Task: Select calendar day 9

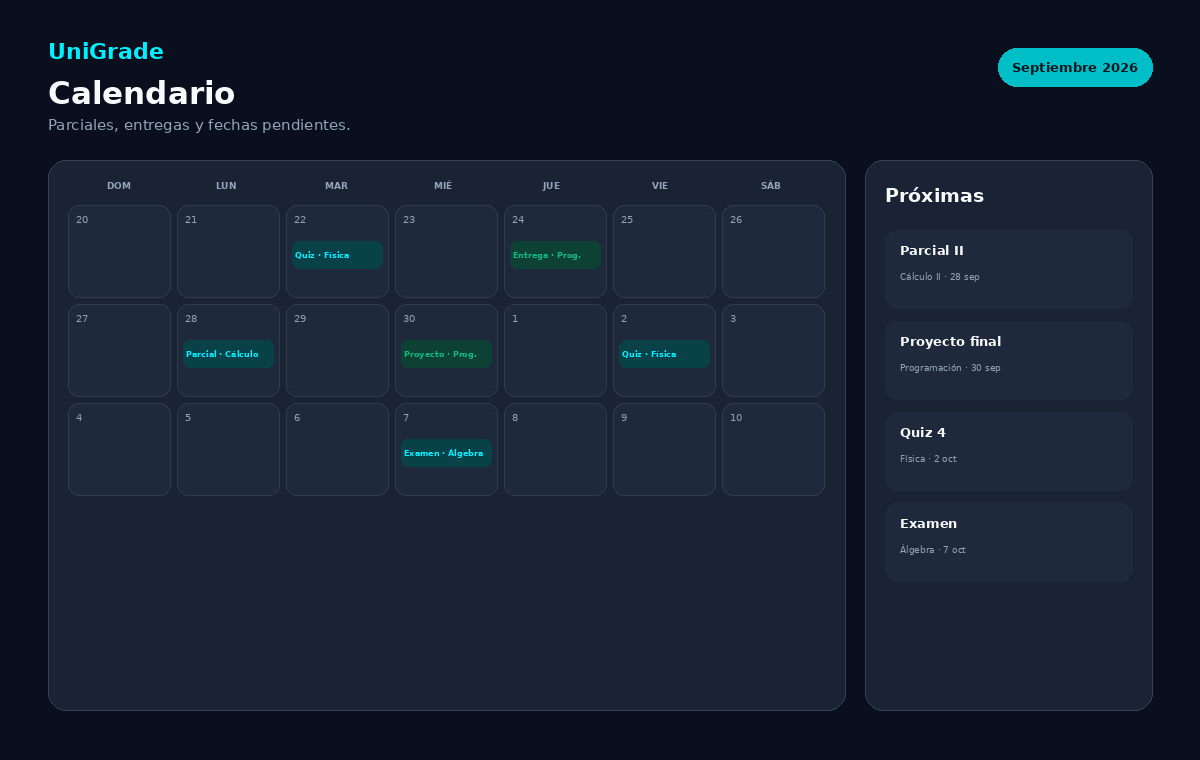Action: [664, 449]
